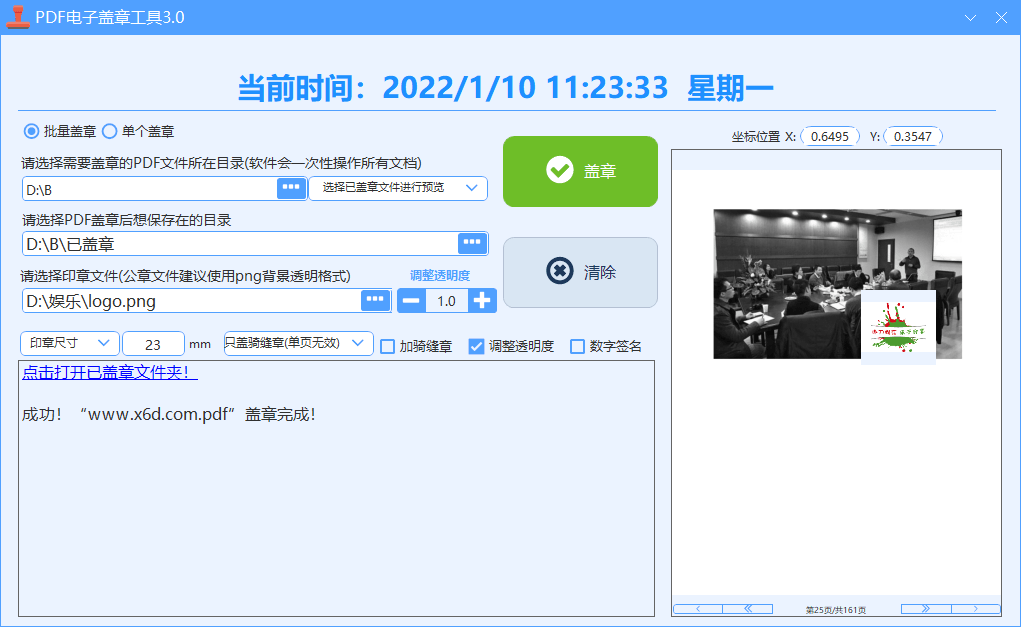Screen dimensions: 1021x627
Task: Click the minus icon to lower transparency
Action: point(411,299)
